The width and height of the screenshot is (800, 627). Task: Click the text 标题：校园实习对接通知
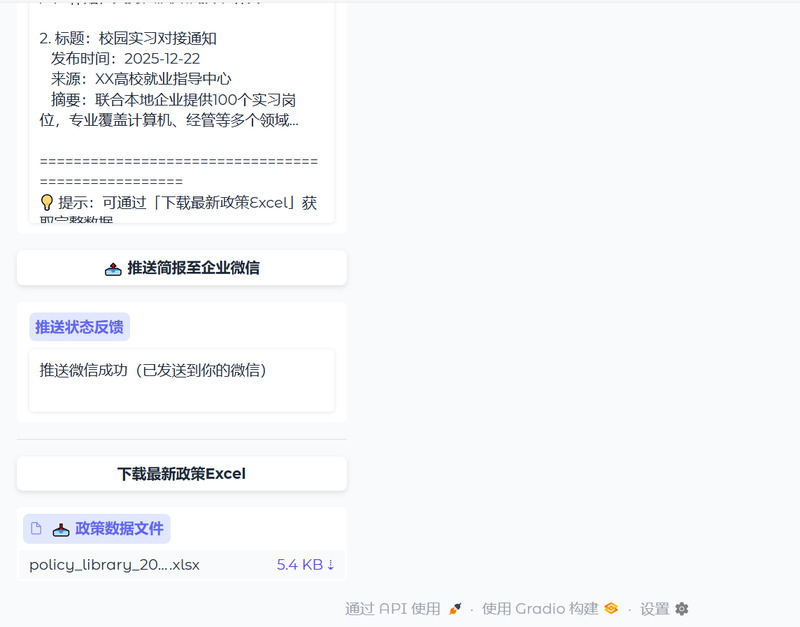(x=136, y=38)
